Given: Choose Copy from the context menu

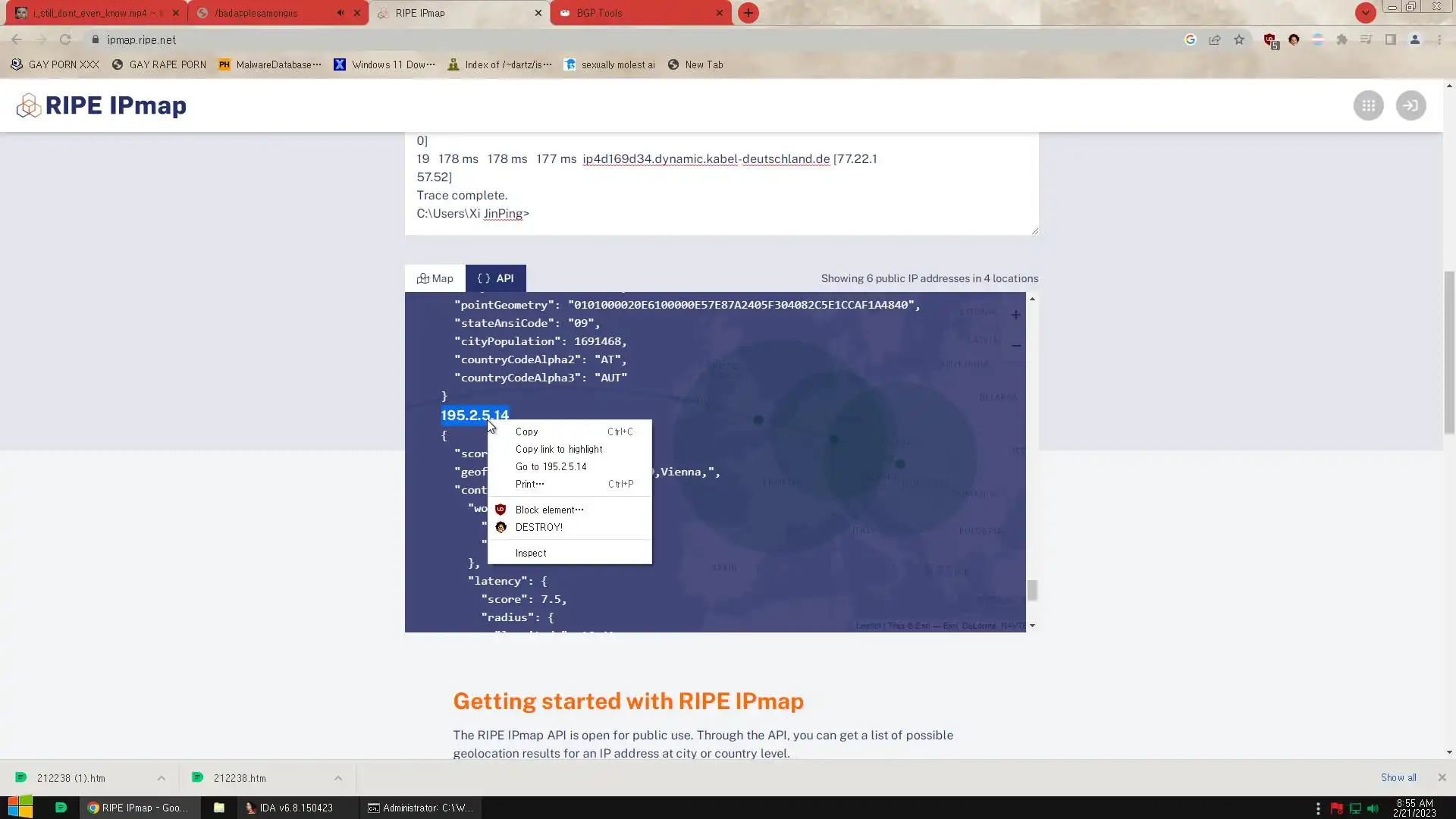Looking at the screenshot, I should 527,431.
